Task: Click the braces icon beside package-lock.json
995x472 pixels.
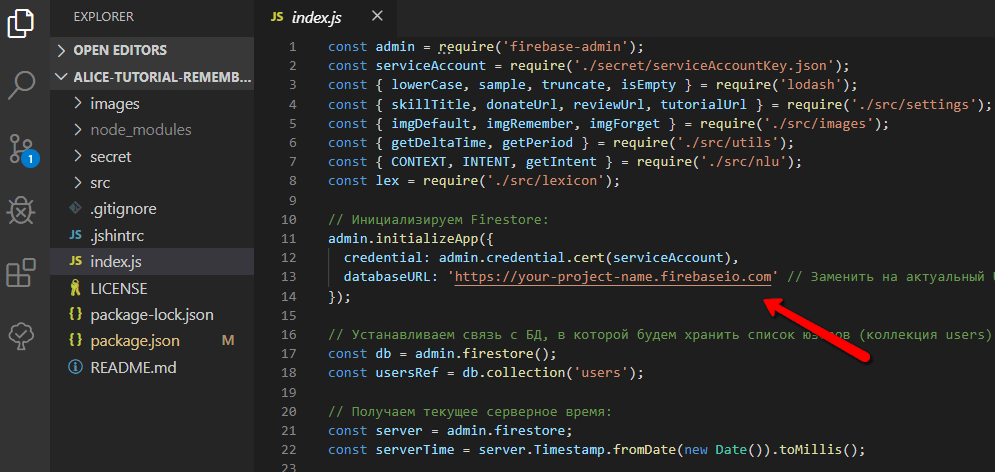Action: [x=76, y=315]
